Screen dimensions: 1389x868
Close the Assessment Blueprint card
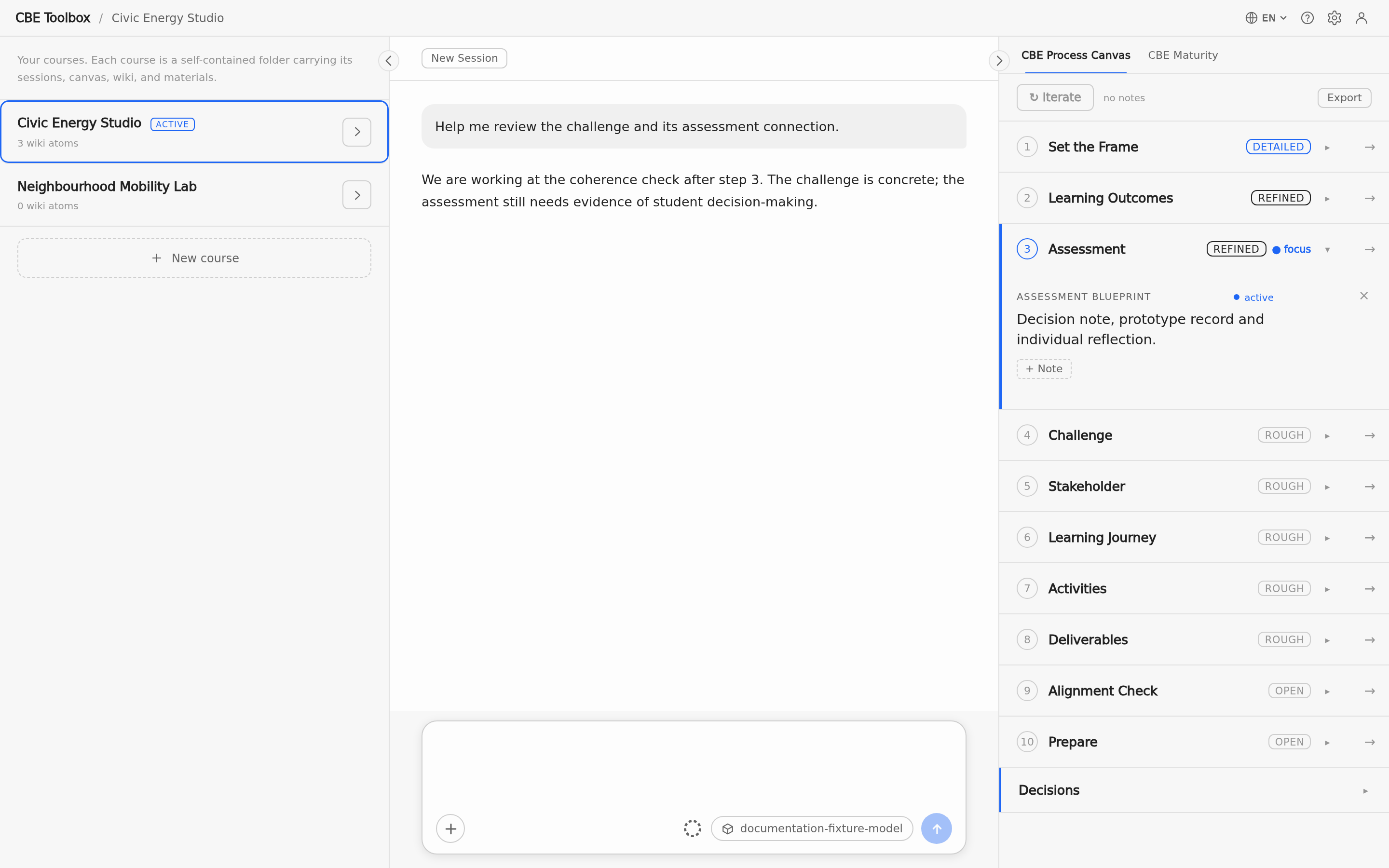(x=1364, y=296)
